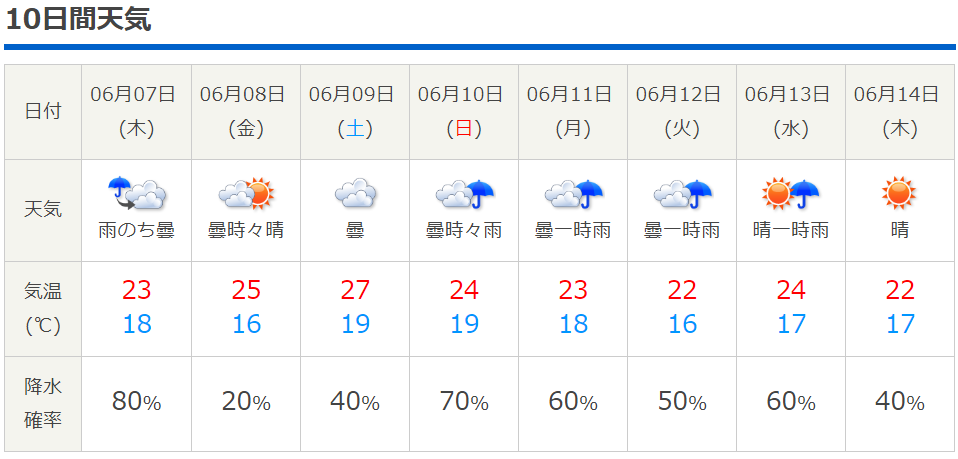Click the 06月10日 (日) date header

464,112
